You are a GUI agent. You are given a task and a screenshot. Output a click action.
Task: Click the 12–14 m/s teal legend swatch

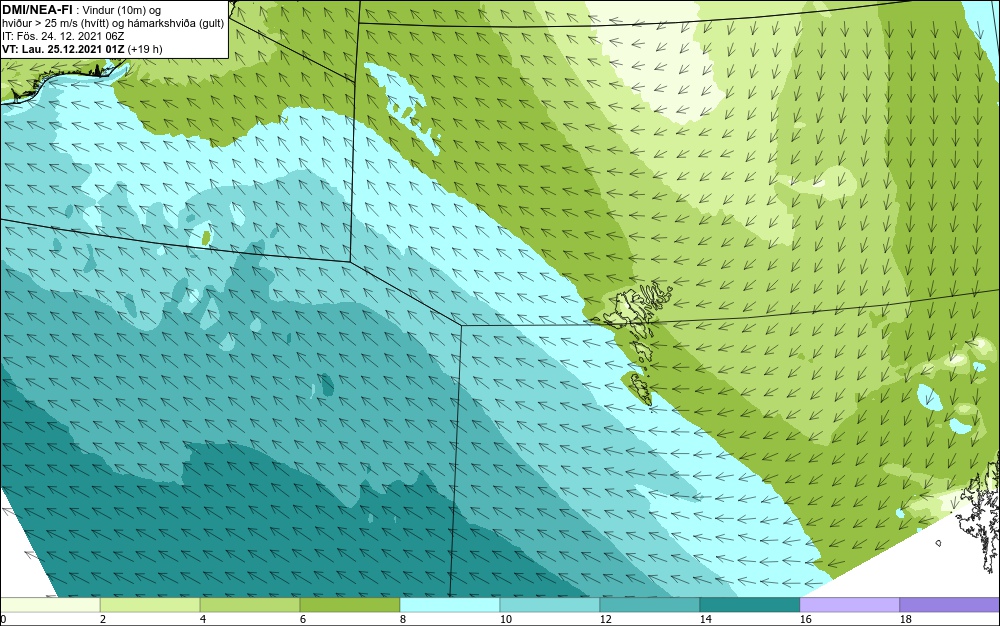(x=650, y=604)
